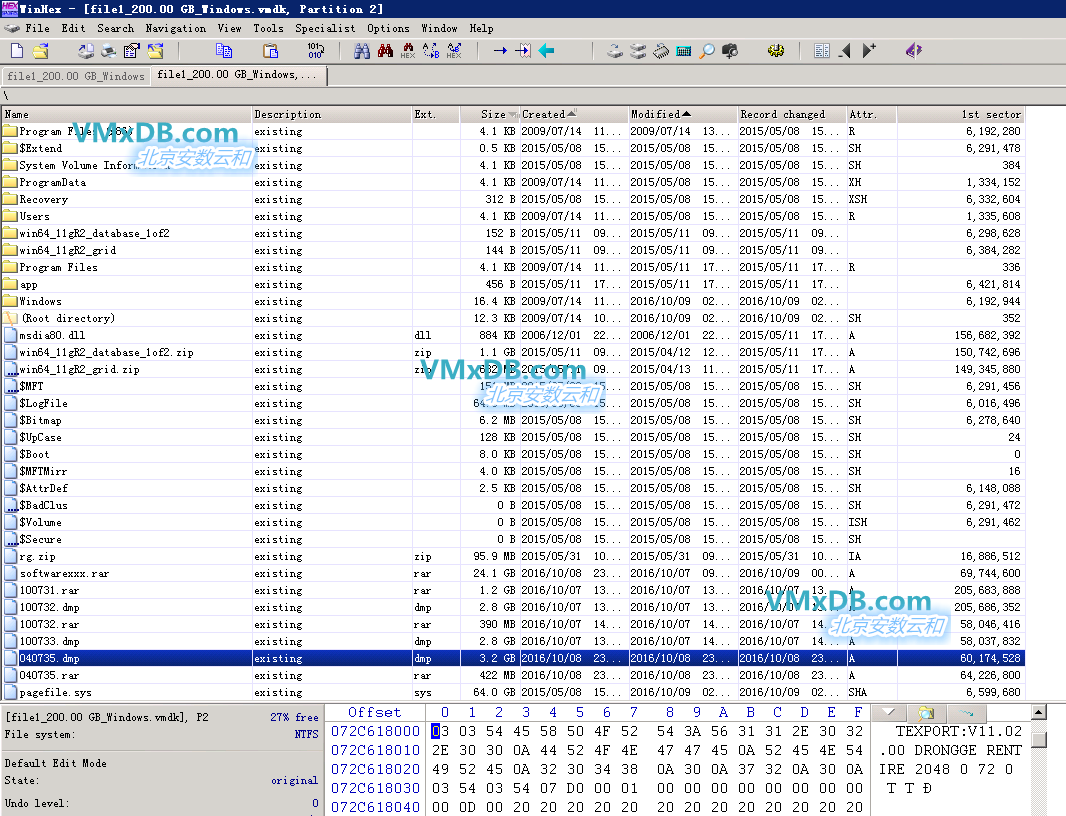1066x816 pixels.
Task: Open the Navigation menu
Action: tap(175, 29)
